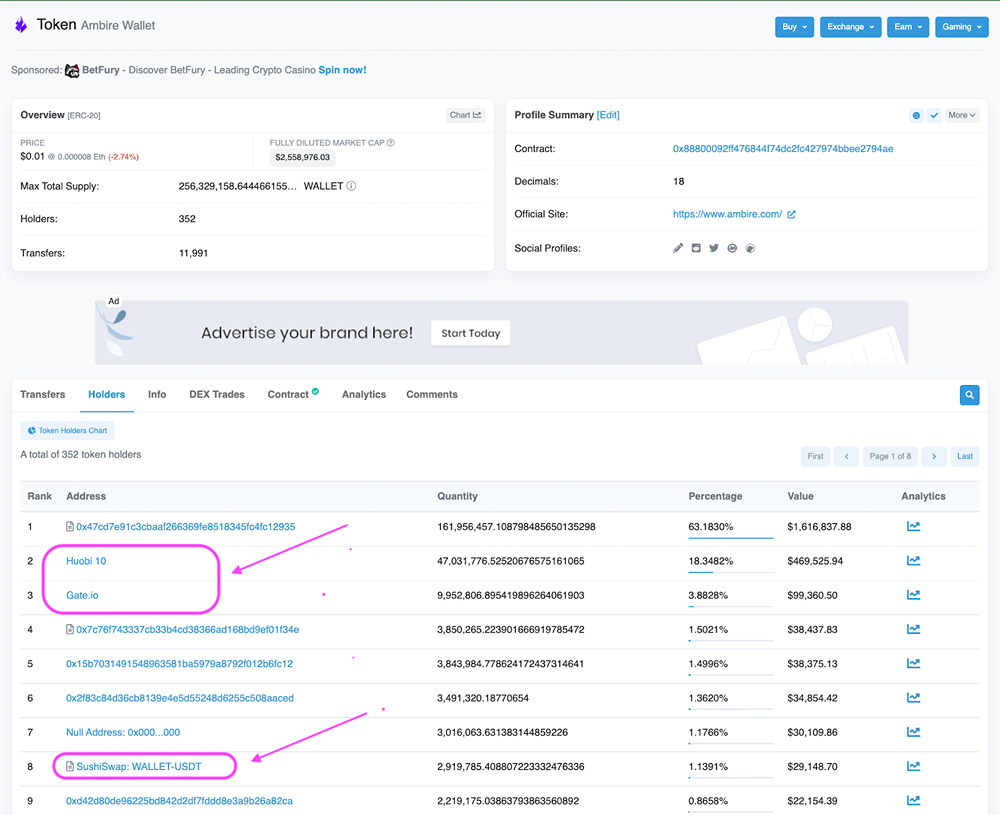Click the checkmark button in Profile Summary

934,115
